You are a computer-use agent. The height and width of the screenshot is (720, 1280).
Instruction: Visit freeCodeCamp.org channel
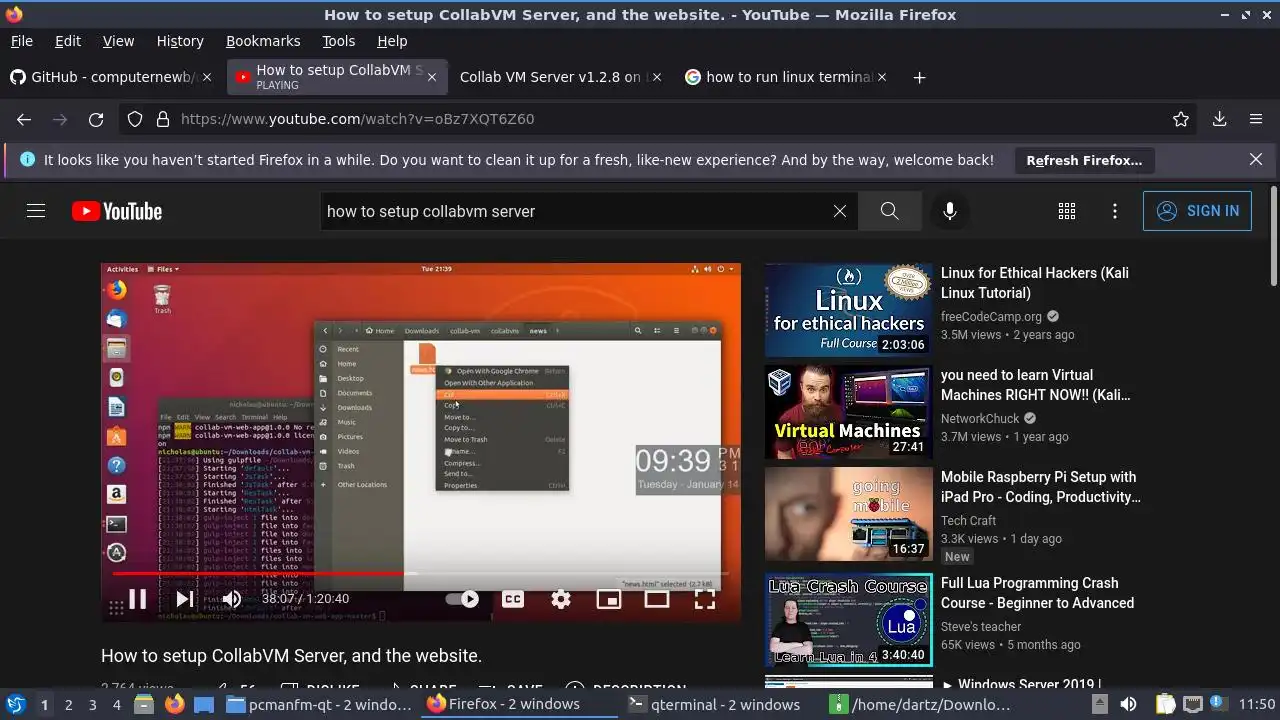991,316
